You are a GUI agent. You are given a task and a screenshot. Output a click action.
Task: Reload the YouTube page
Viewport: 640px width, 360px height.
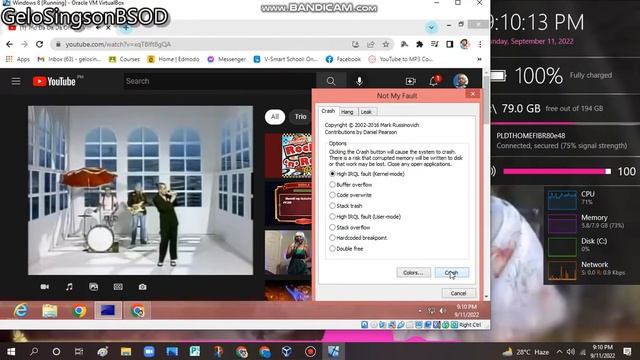pyautogui.click(x=40, y=44)
